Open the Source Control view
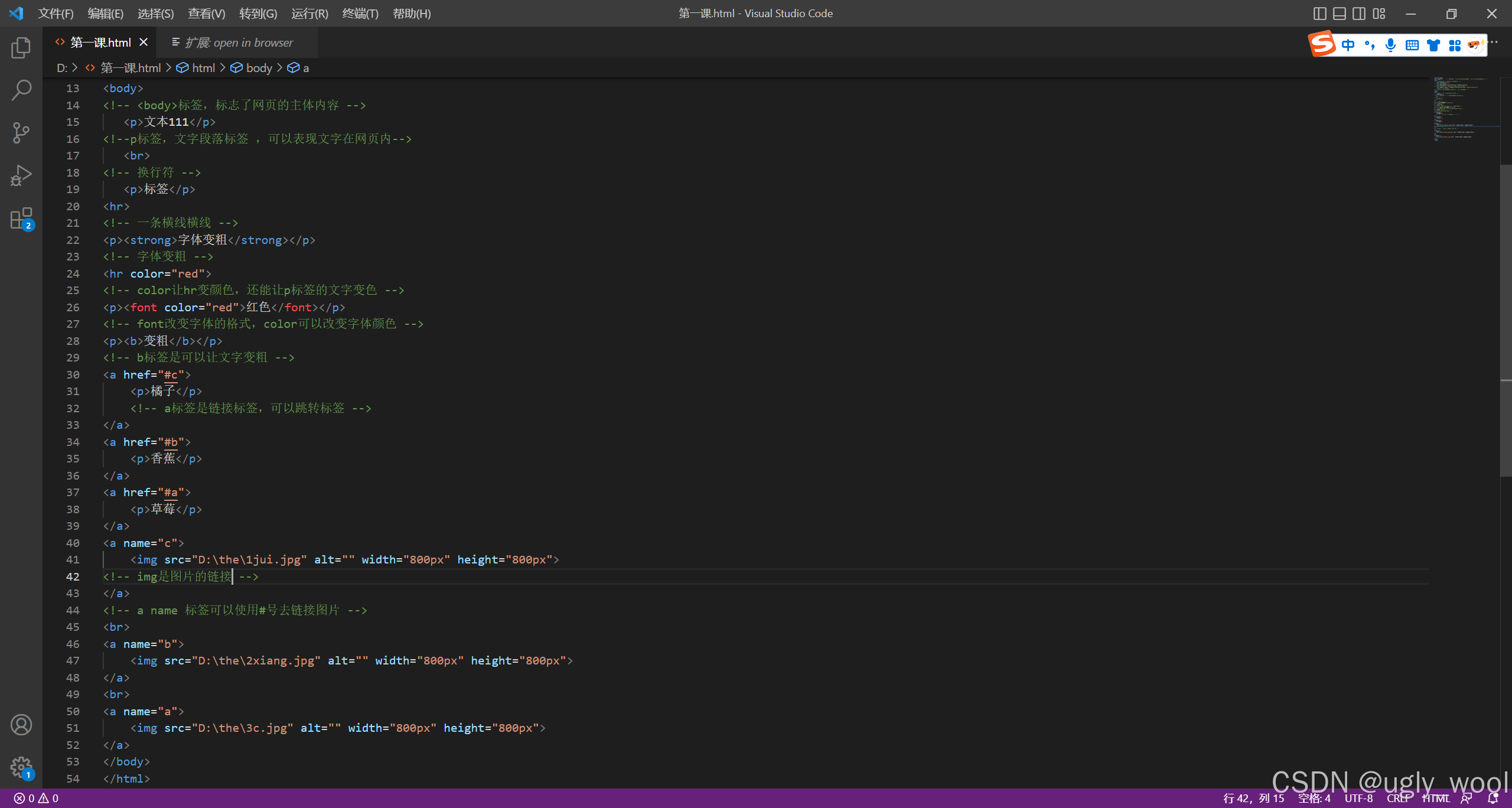The image size is (1512, 808). tap(21, 133)
